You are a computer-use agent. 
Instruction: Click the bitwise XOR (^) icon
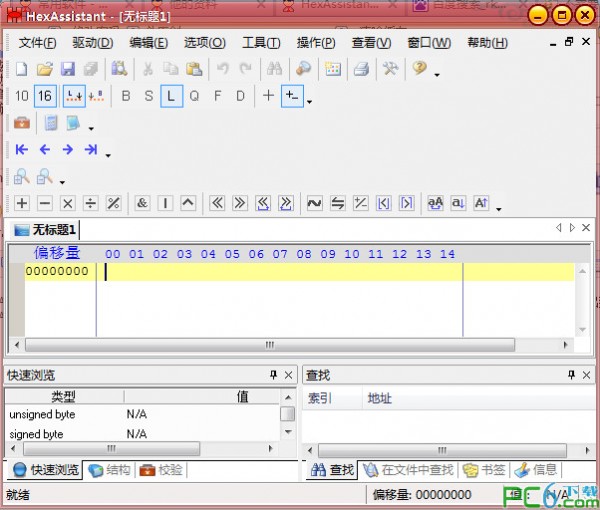(x=188, y=203)
